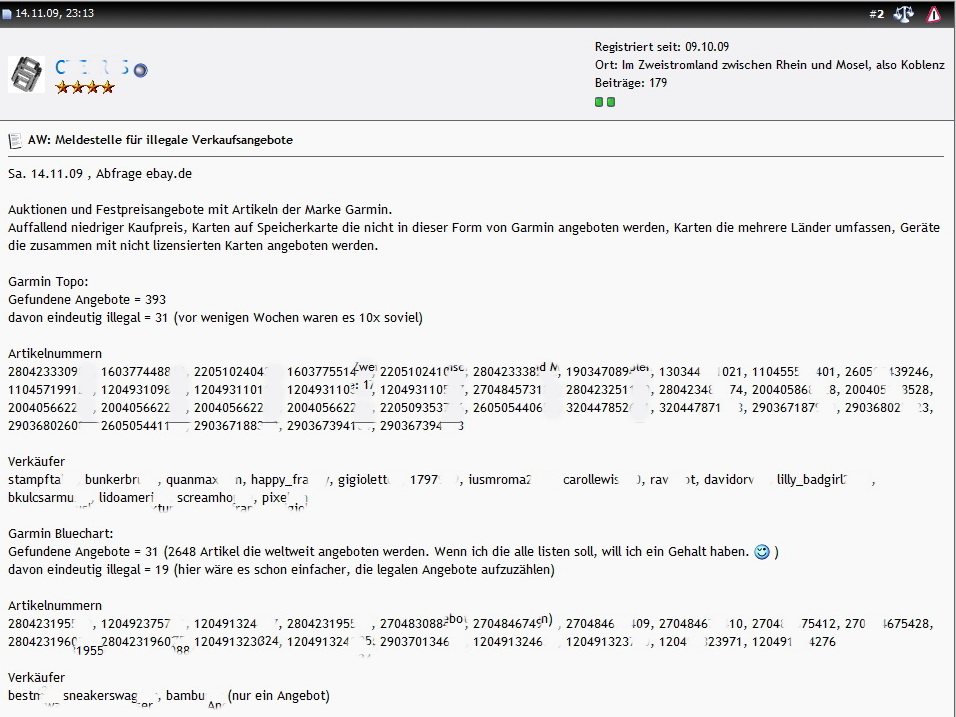Click post title 'AW: Meldestelle für illegale Verkaufsangebote'

160,140
